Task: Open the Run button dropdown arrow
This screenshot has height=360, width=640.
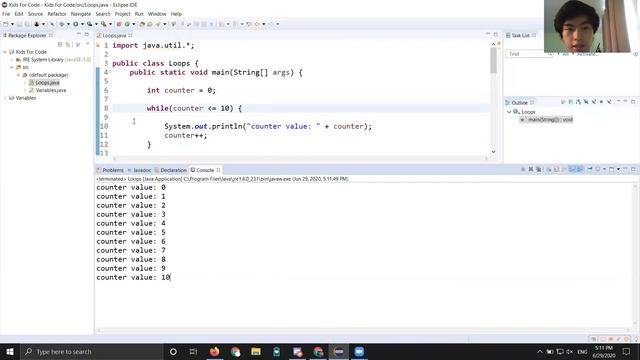Action: pos(82,24)
